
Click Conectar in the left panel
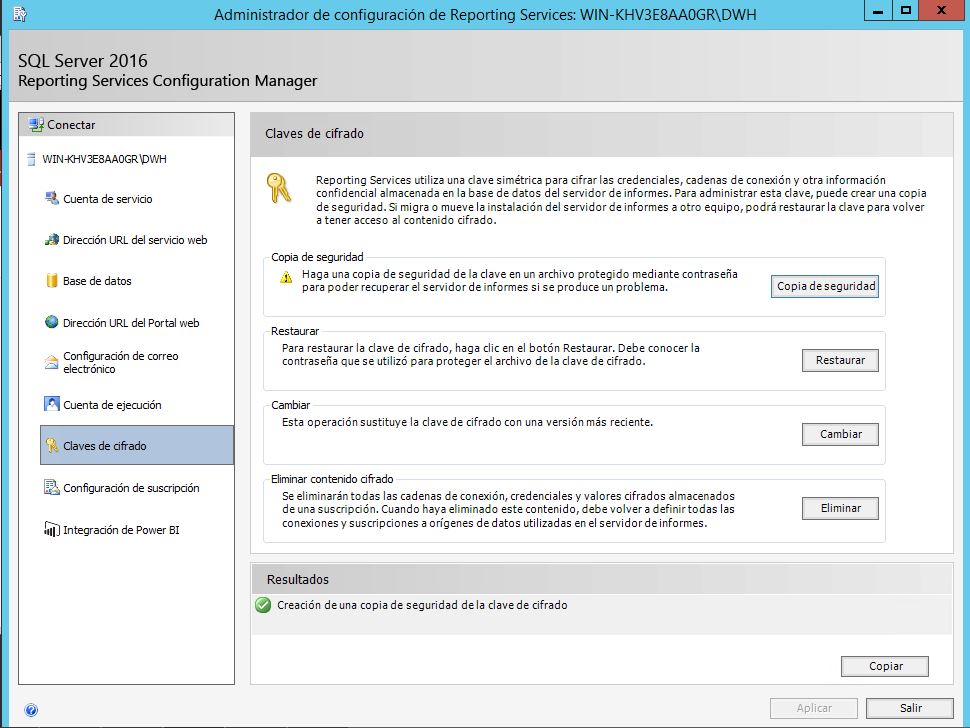tap(71, 125)
